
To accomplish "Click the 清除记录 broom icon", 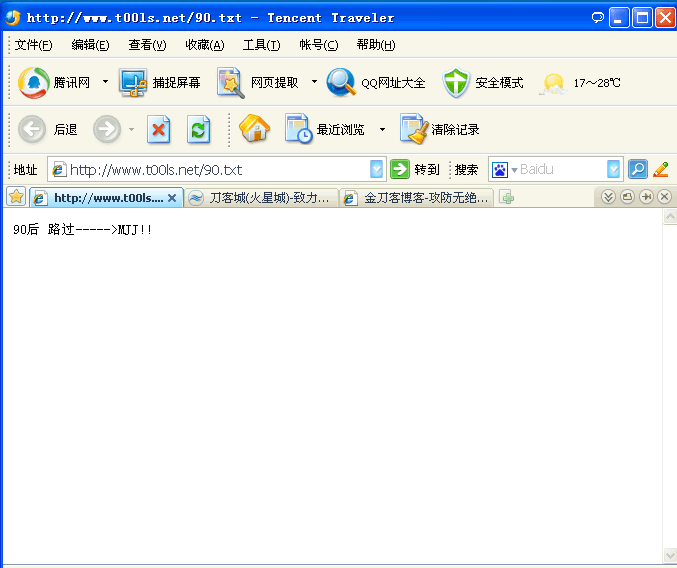I will (x=414, y=128).
